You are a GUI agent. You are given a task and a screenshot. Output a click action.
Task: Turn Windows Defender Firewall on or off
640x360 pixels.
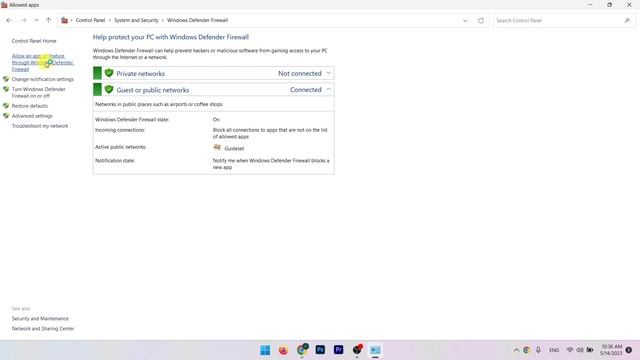tap(38, 92)
